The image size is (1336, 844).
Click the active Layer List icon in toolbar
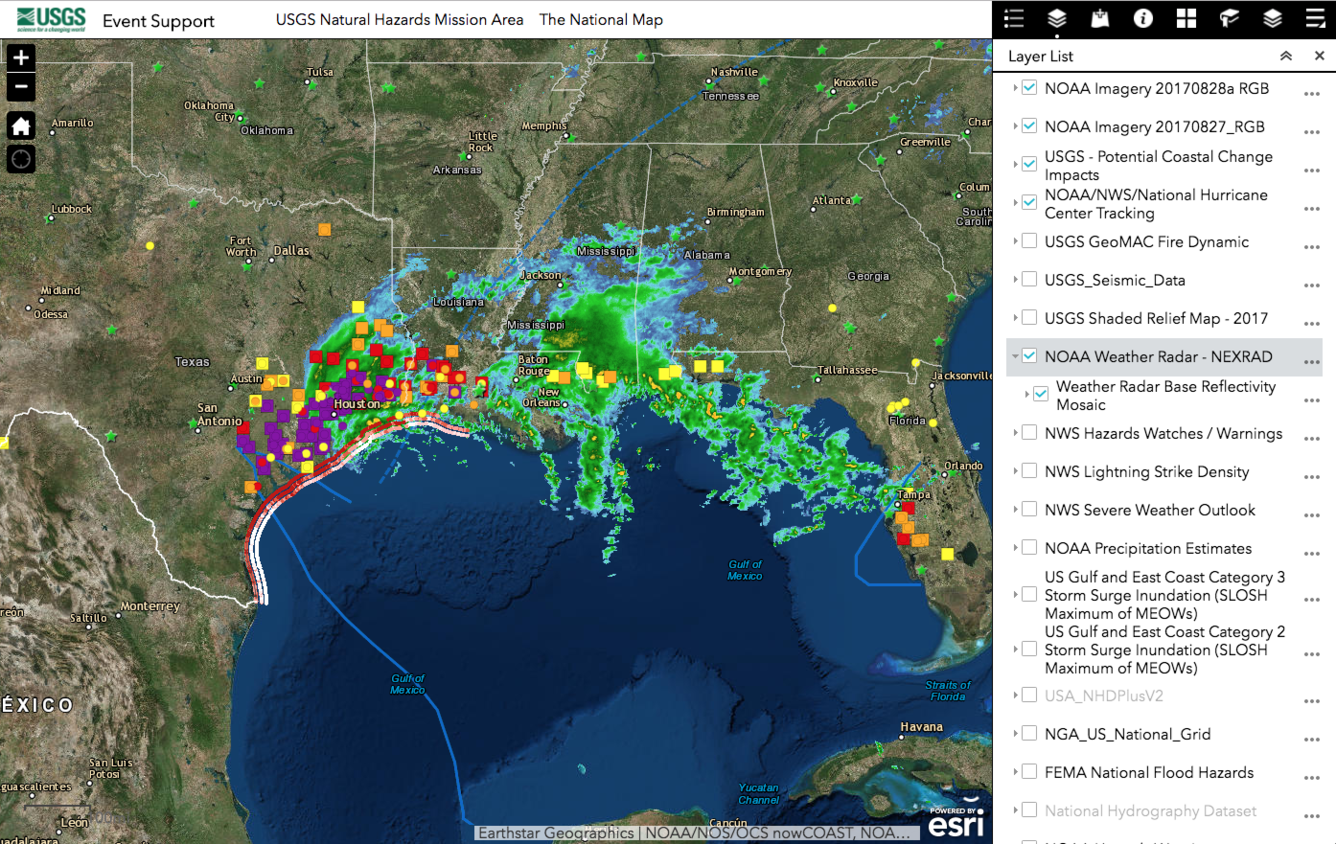[1057, 18]
